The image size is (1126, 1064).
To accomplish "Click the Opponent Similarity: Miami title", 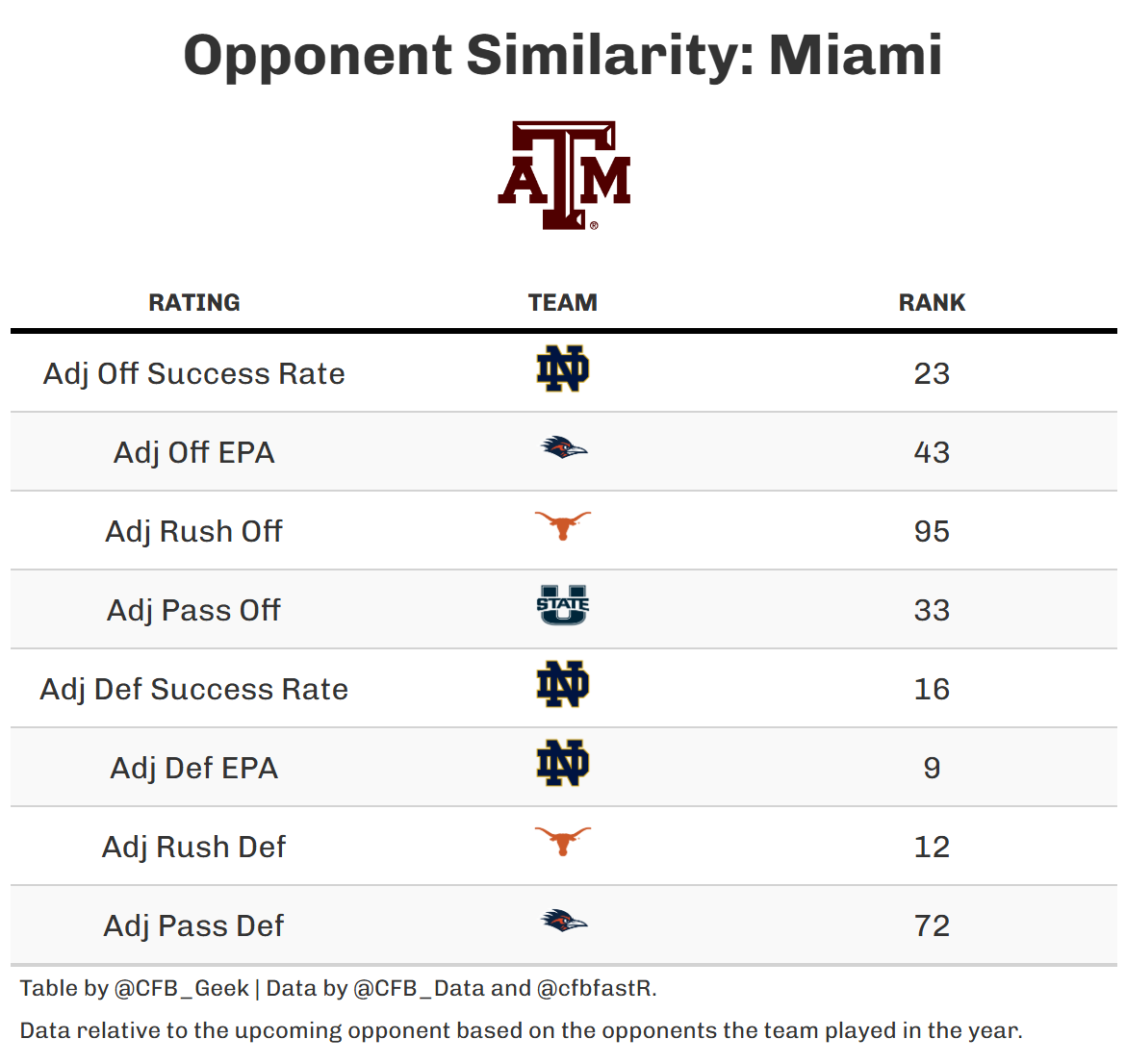I will [x=563, y=55].
